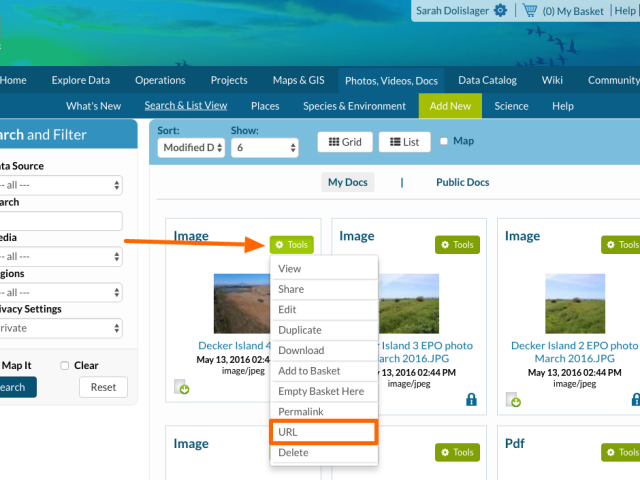Click the Add New button
The width and height of the screenshot is (640, 480).
450,106
